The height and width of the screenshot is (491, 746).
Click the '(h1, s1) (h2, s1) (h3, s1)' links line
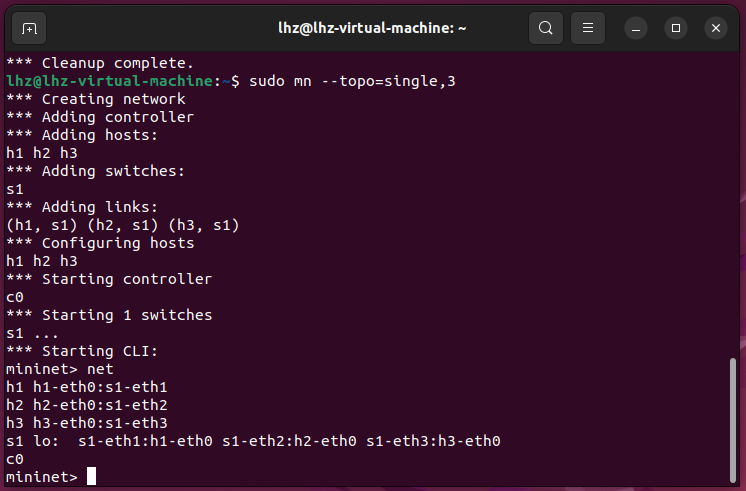point(123,225)
